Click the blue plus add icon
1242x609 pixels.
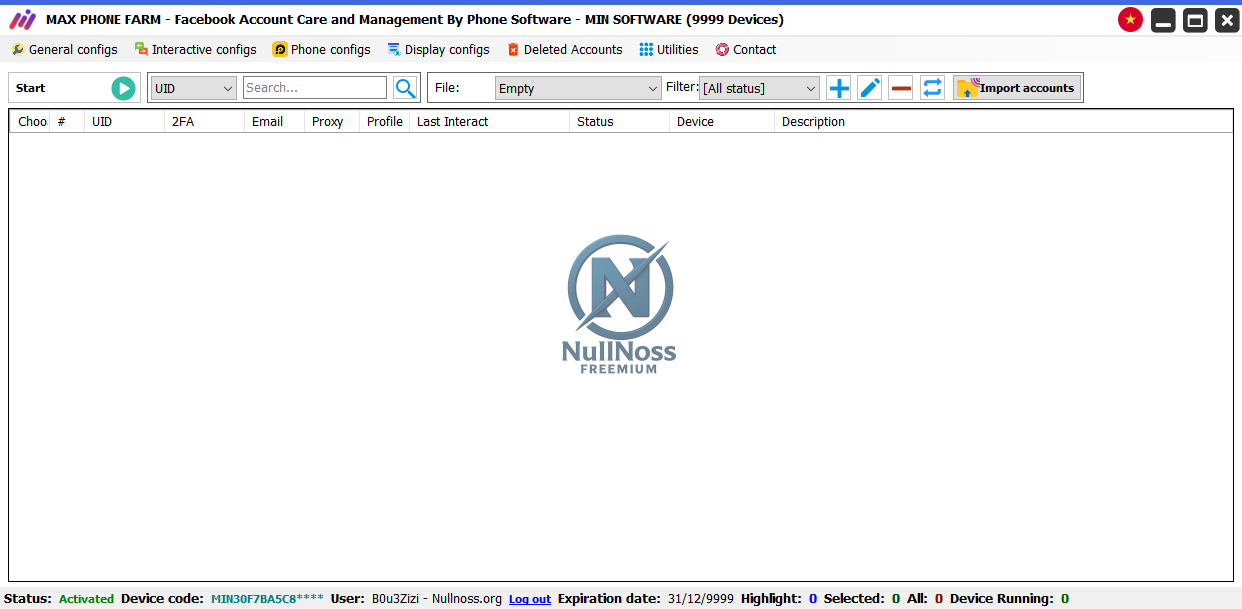point(839,88)
